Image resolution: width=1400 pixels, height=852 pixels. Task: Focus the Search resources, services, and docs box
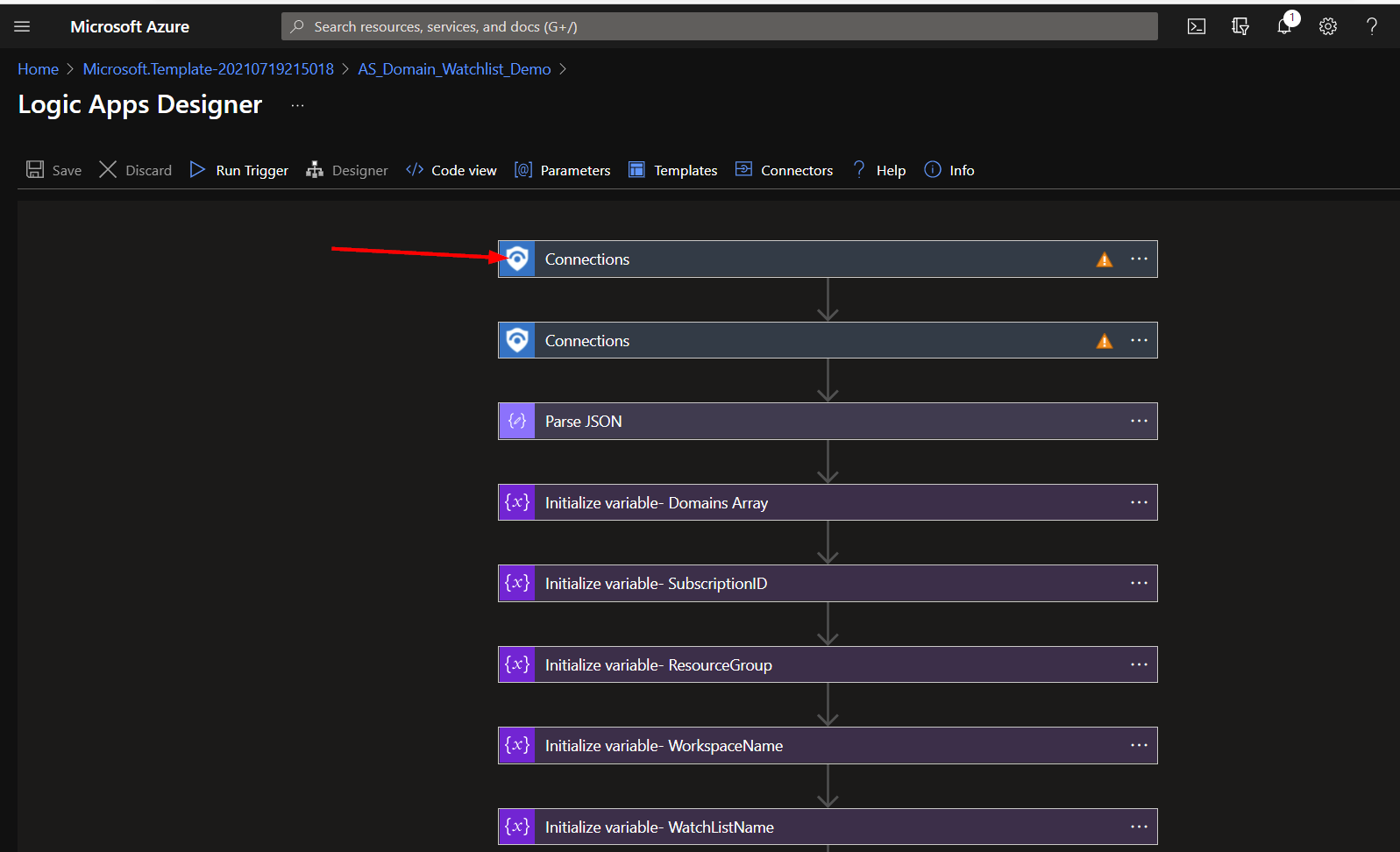719,26
